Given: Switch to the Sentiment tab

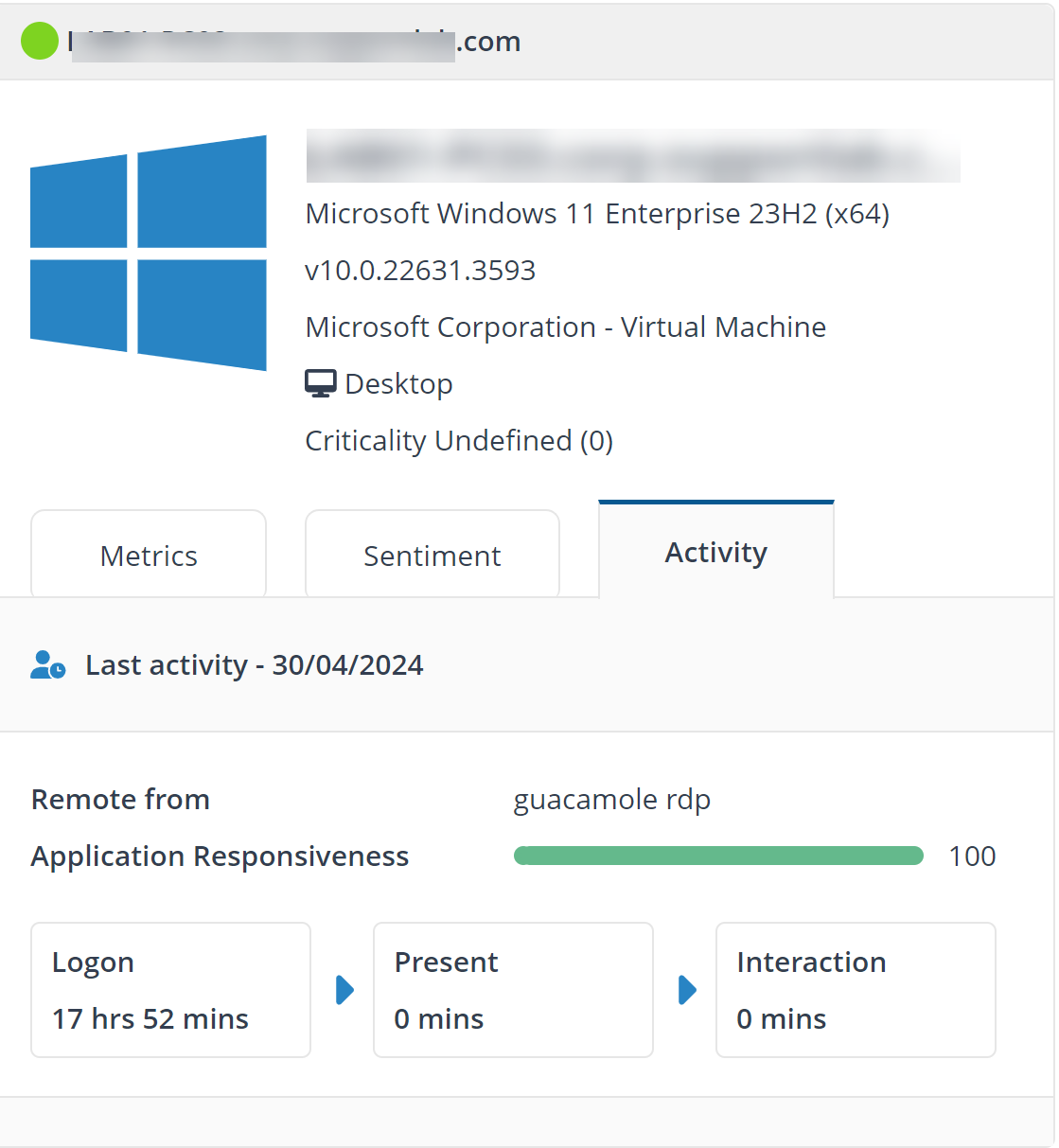Looking at the screenshot, I should click(x=432, y=556).
